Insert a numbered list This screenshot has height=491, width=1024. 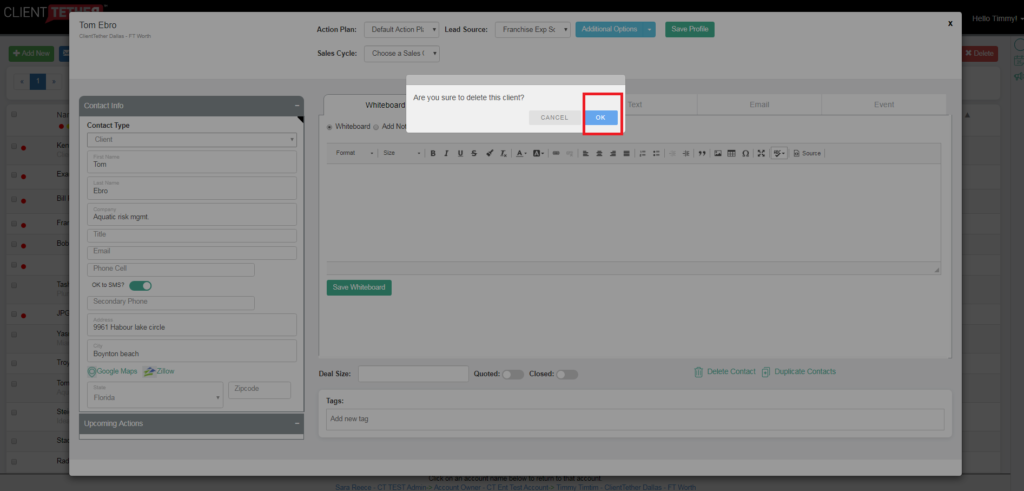click(643, 153)
